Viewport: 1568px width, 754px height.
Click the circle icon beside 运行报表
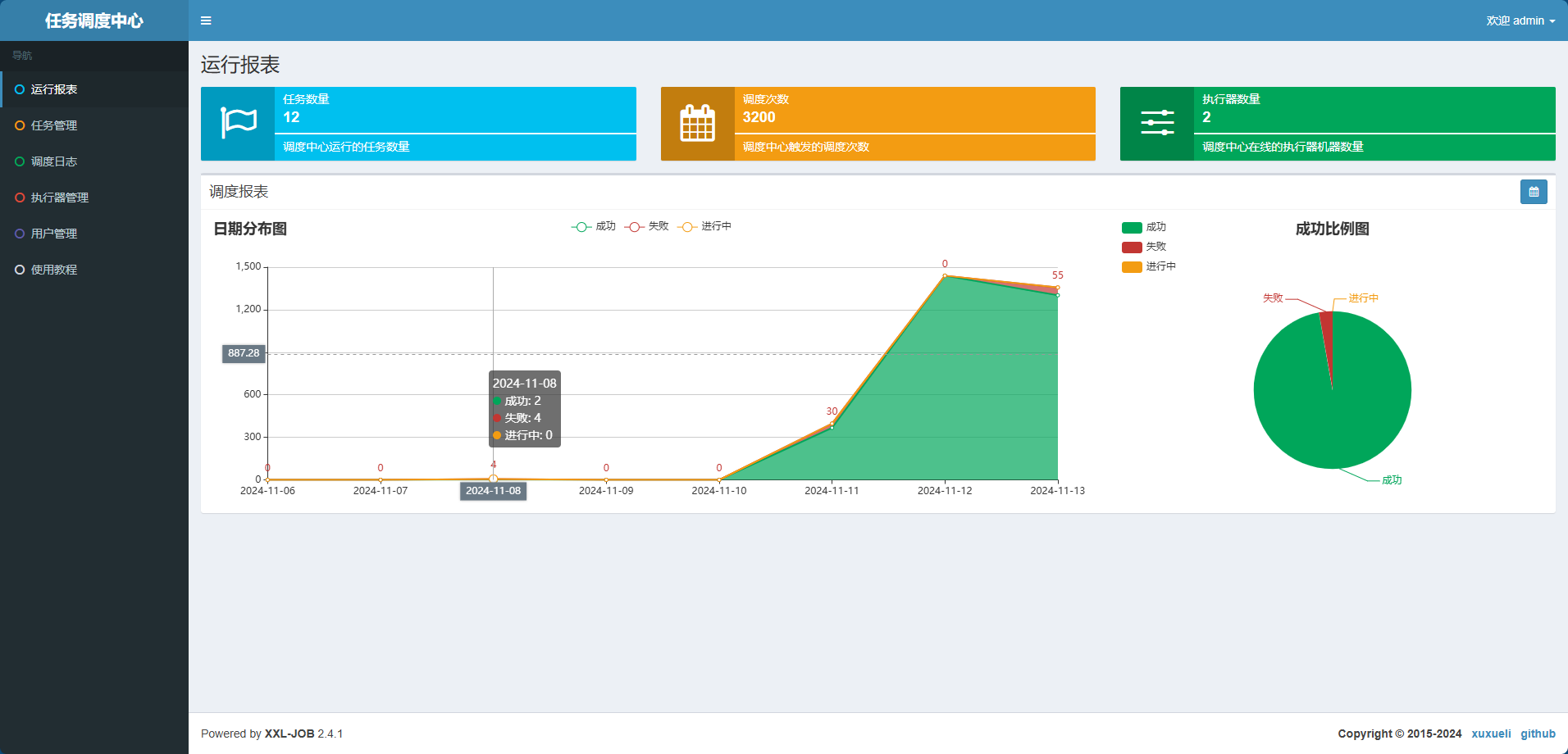pos(20,89)
